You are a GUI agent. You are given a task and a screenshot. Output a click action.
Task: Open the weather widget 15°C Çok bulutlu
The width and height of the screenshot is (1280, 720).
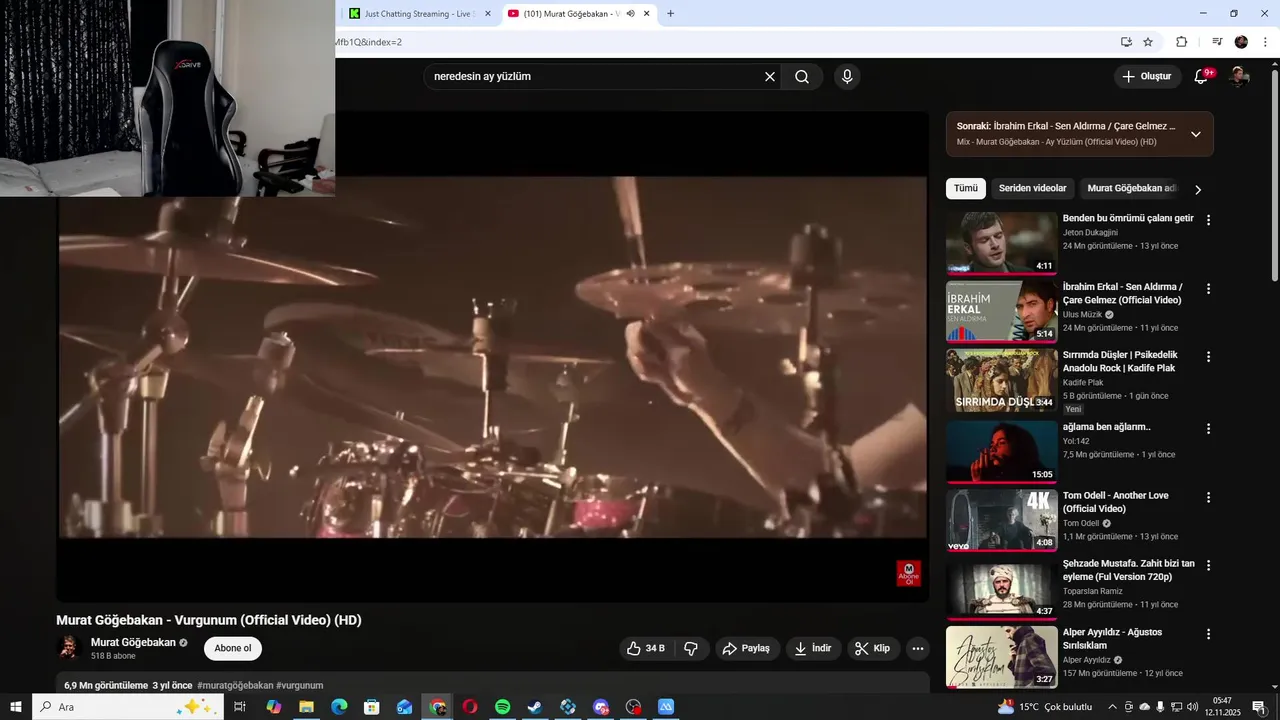(1045, 707)
